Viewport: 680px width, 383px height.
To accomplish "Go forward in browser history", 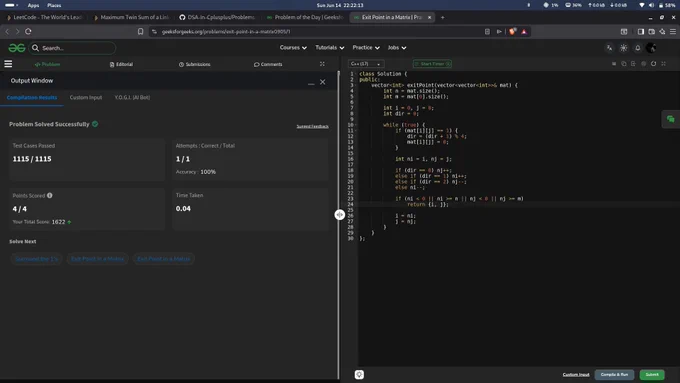I will 17,31.
